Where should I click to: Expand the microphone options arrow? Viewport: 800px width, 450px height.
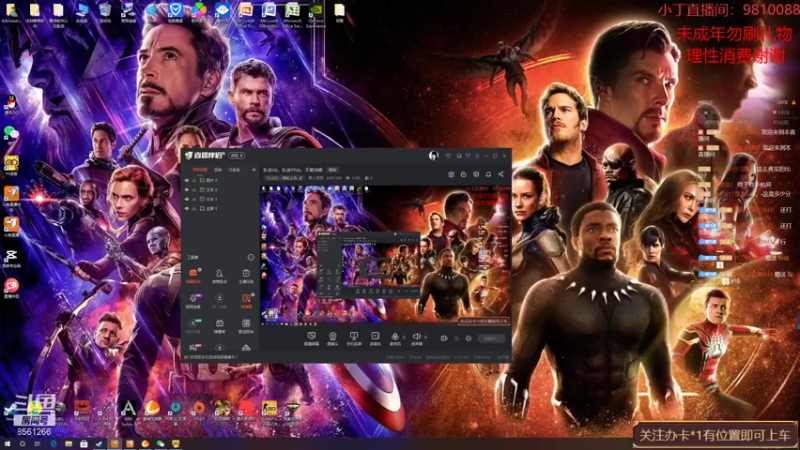point(404,337)
